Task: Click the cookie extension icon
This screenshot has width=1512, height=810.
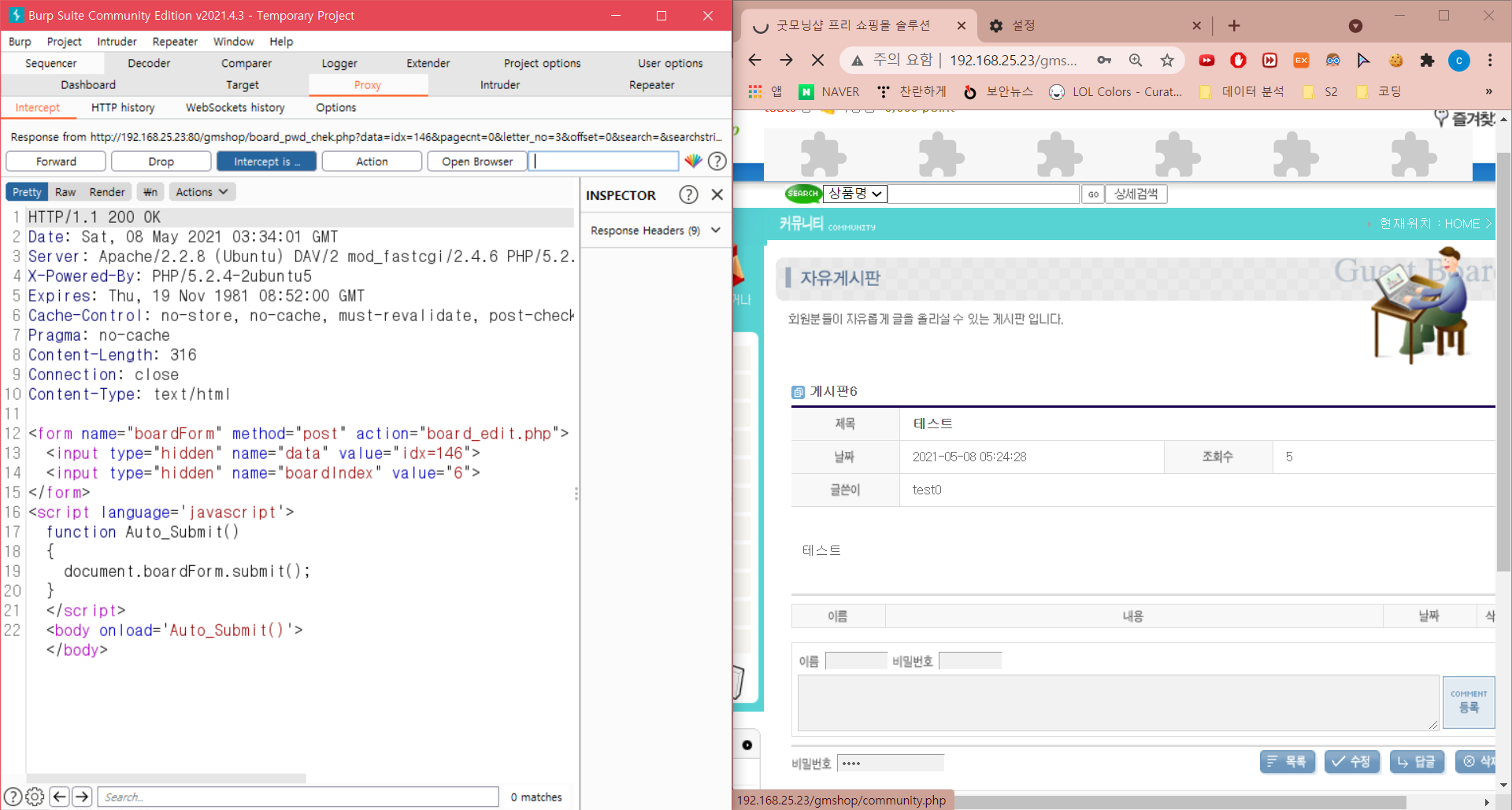Action: coord(1395,60)
